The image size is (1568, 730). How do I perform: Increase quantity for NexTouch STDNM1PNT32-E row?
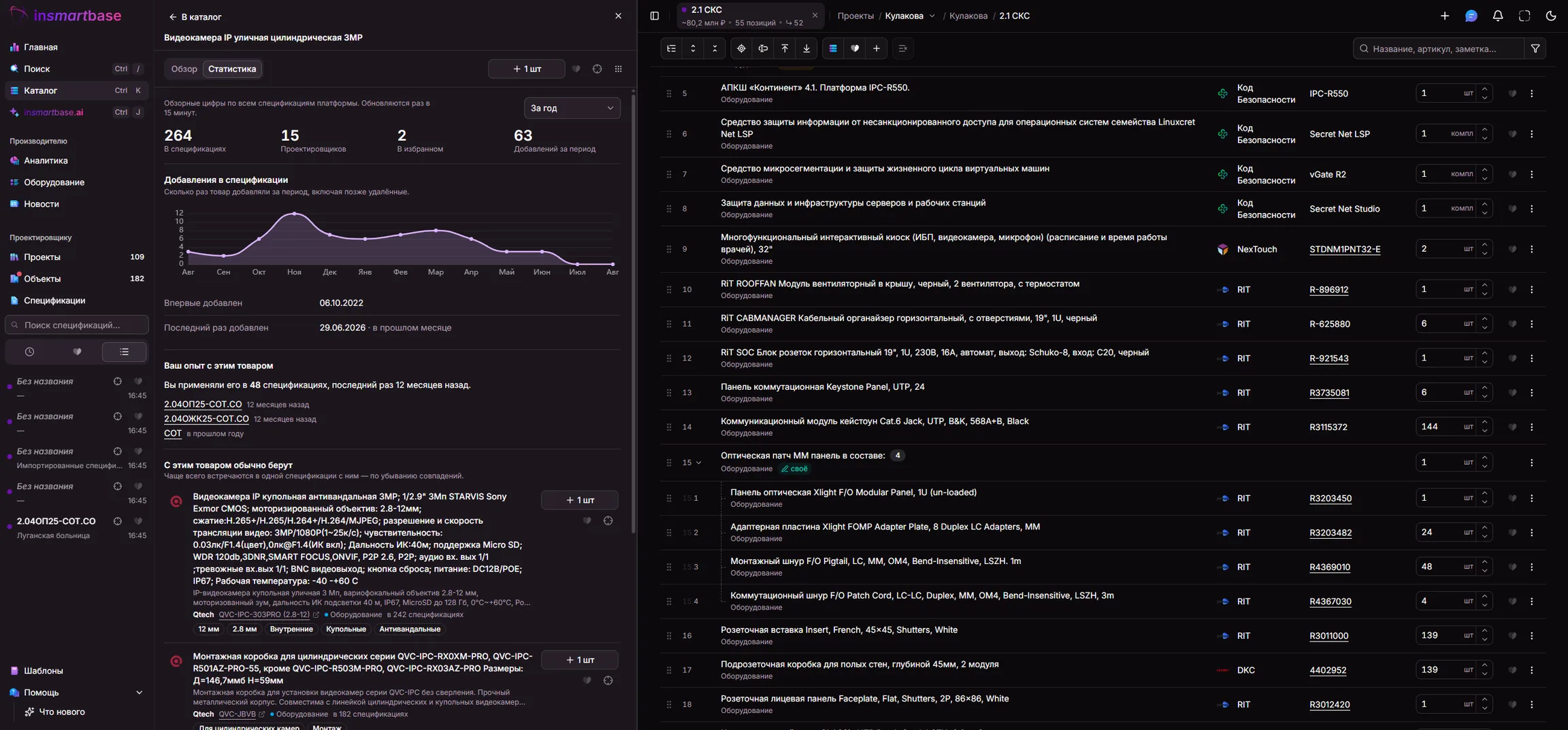coord(1485,244)
